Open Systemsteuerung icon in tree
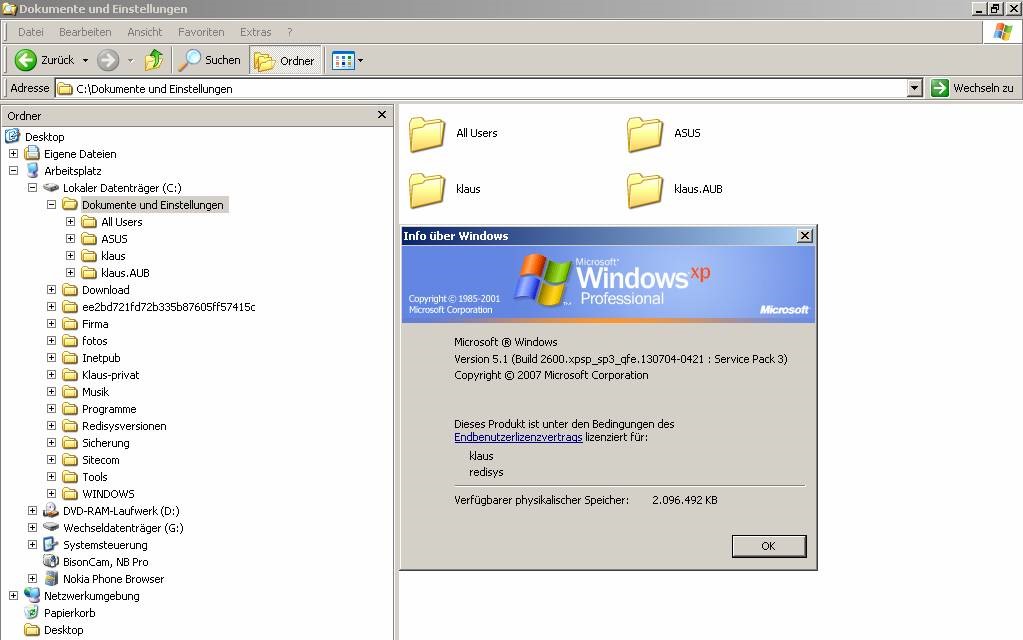1023x640 pixels. pos(51,544)
